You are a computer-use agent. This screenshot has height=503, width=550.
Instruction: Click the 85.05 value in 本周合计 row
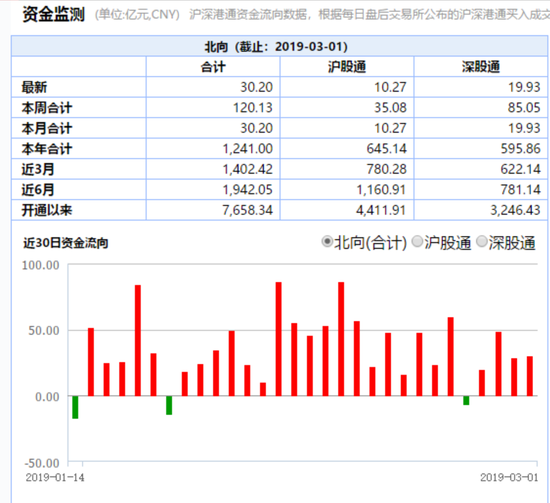pyautogui.click(x=524, y=108)
